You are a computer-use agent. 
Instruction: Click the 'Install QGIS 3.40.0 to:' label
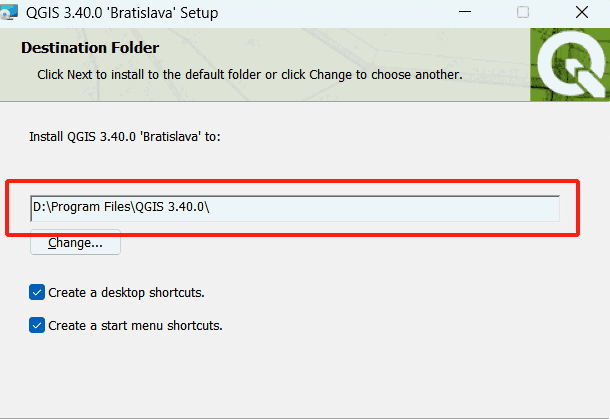point(124,136)
